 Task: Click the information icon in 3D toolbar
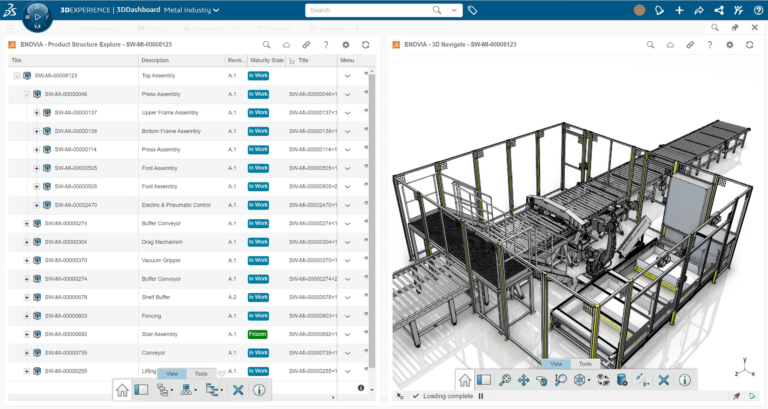[685, 380]
